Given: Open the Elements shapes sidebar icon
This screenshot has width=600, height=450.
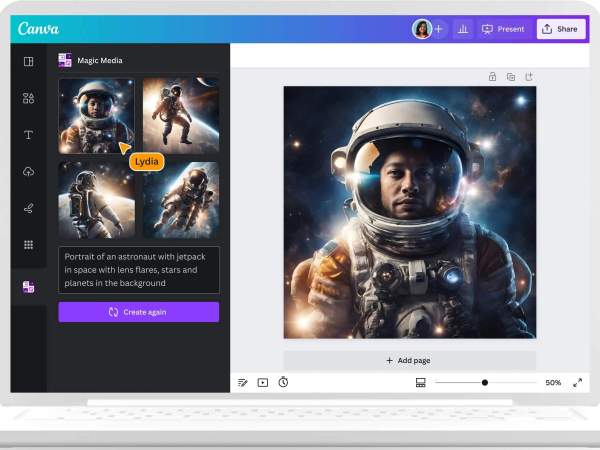Looking at the screenshot, I should 28,98.
